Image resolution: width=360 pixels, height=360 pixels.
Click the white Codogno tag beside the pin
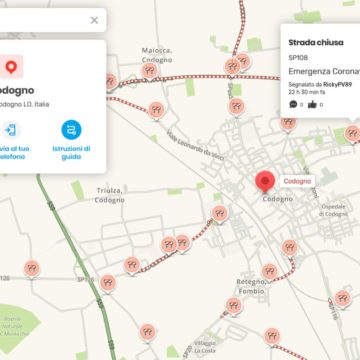[297, 181]
